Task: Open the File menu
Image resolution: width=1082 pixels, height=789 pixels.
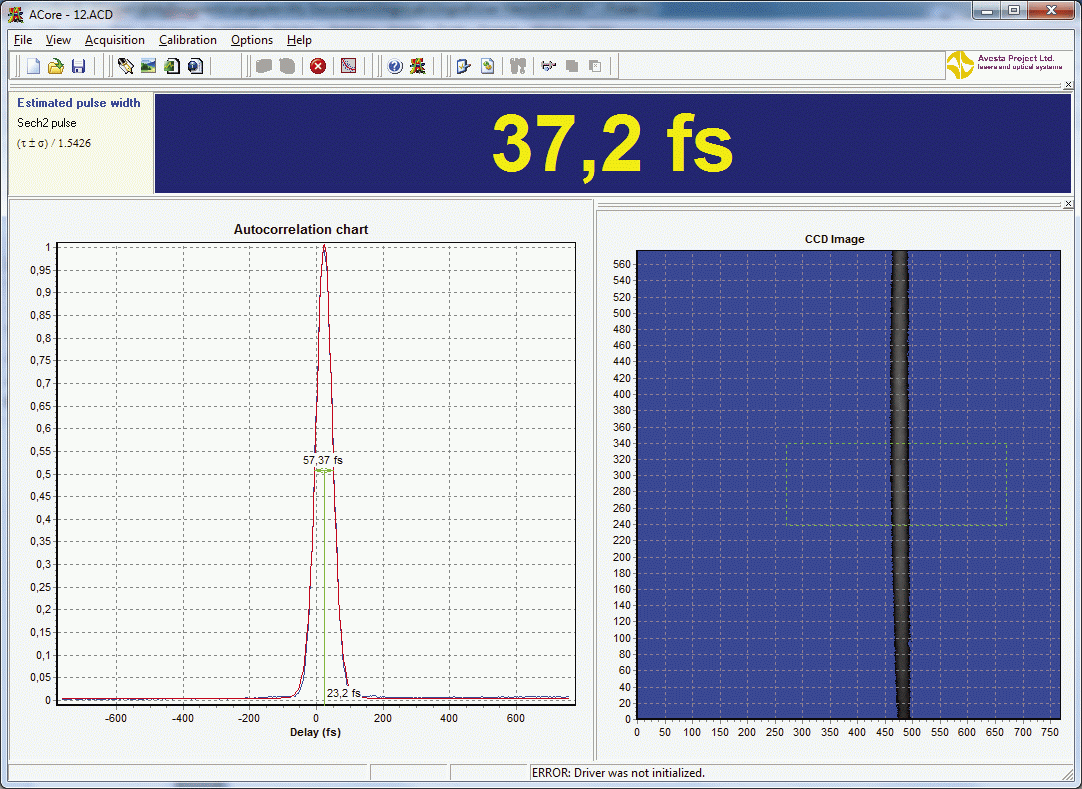Action: 23,40
